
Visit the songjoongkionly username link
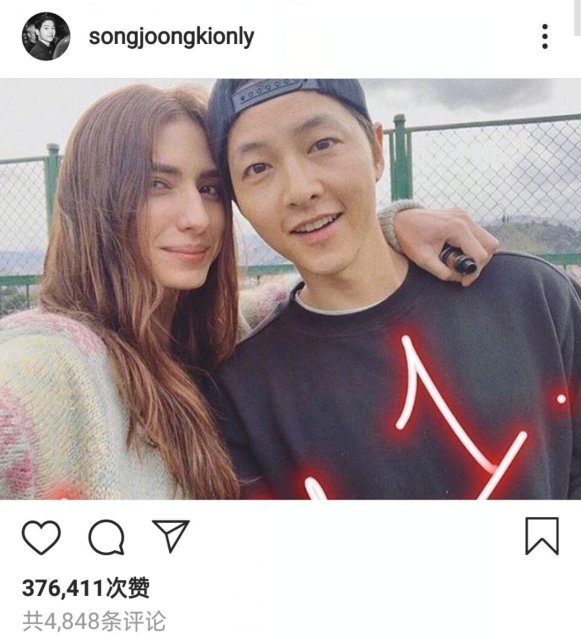point(171,38)
